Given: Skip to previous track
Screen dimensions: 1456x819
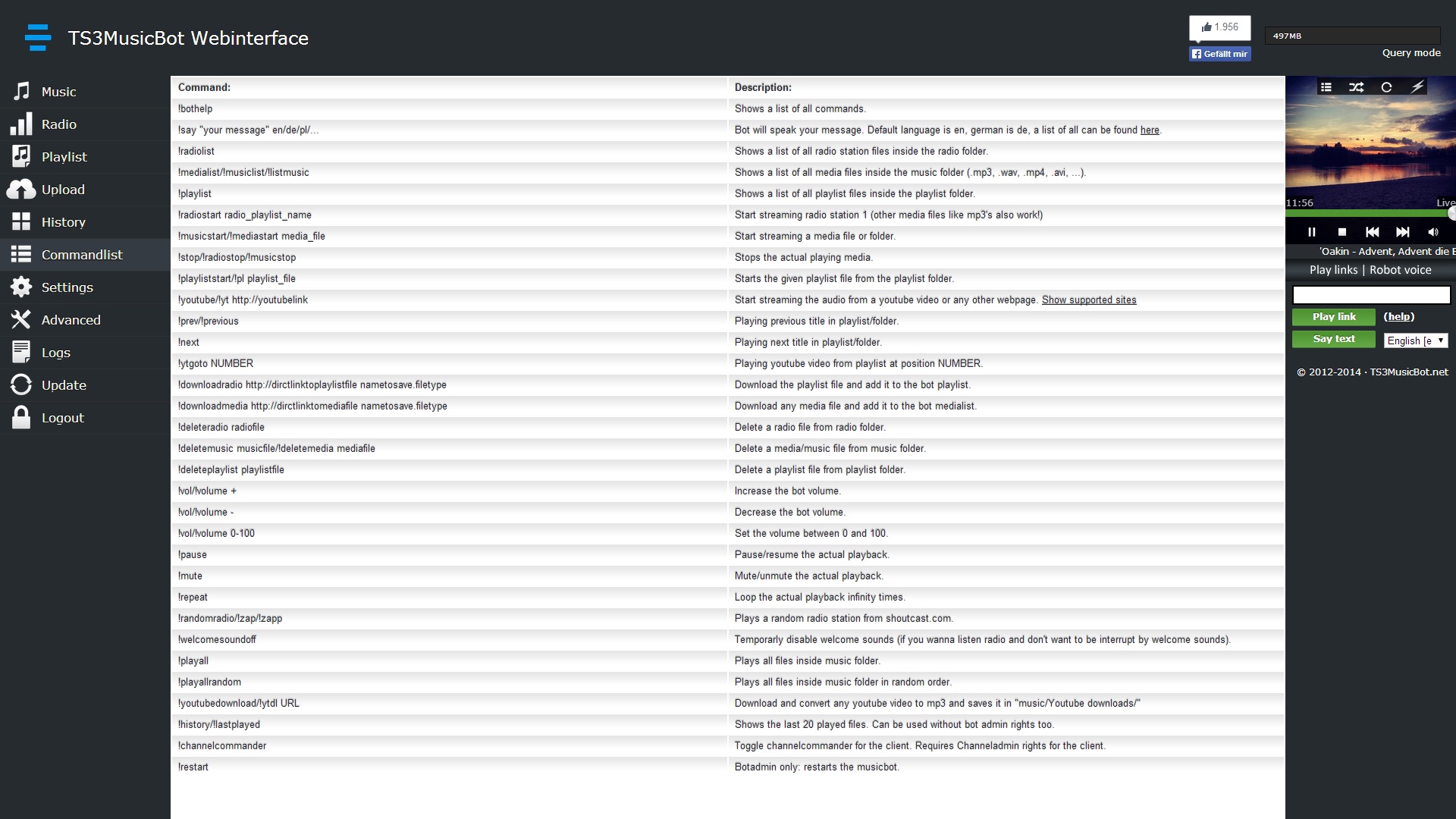Looking at the screenshot, I should [x=1372, y=232].
